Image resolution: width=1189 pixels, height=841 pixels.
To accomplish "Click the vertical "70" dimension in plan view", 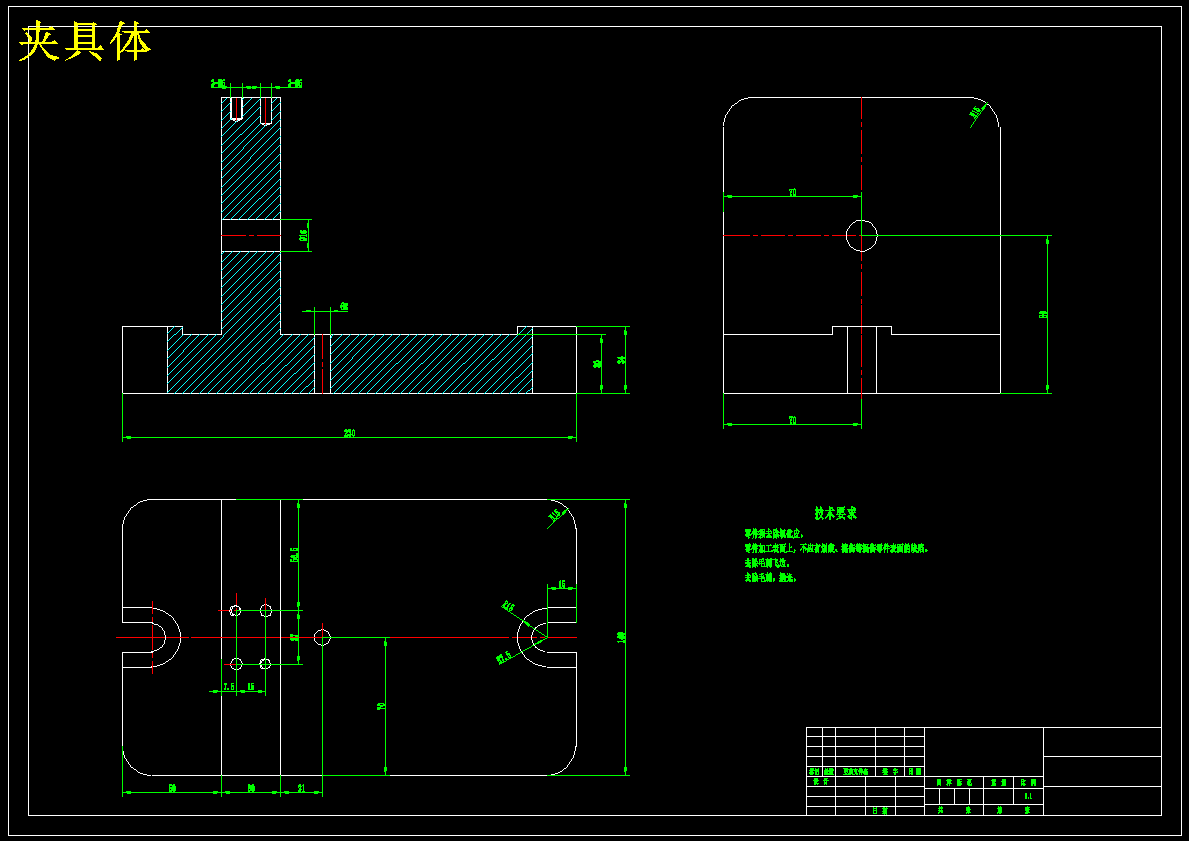I will click(381, 706).
